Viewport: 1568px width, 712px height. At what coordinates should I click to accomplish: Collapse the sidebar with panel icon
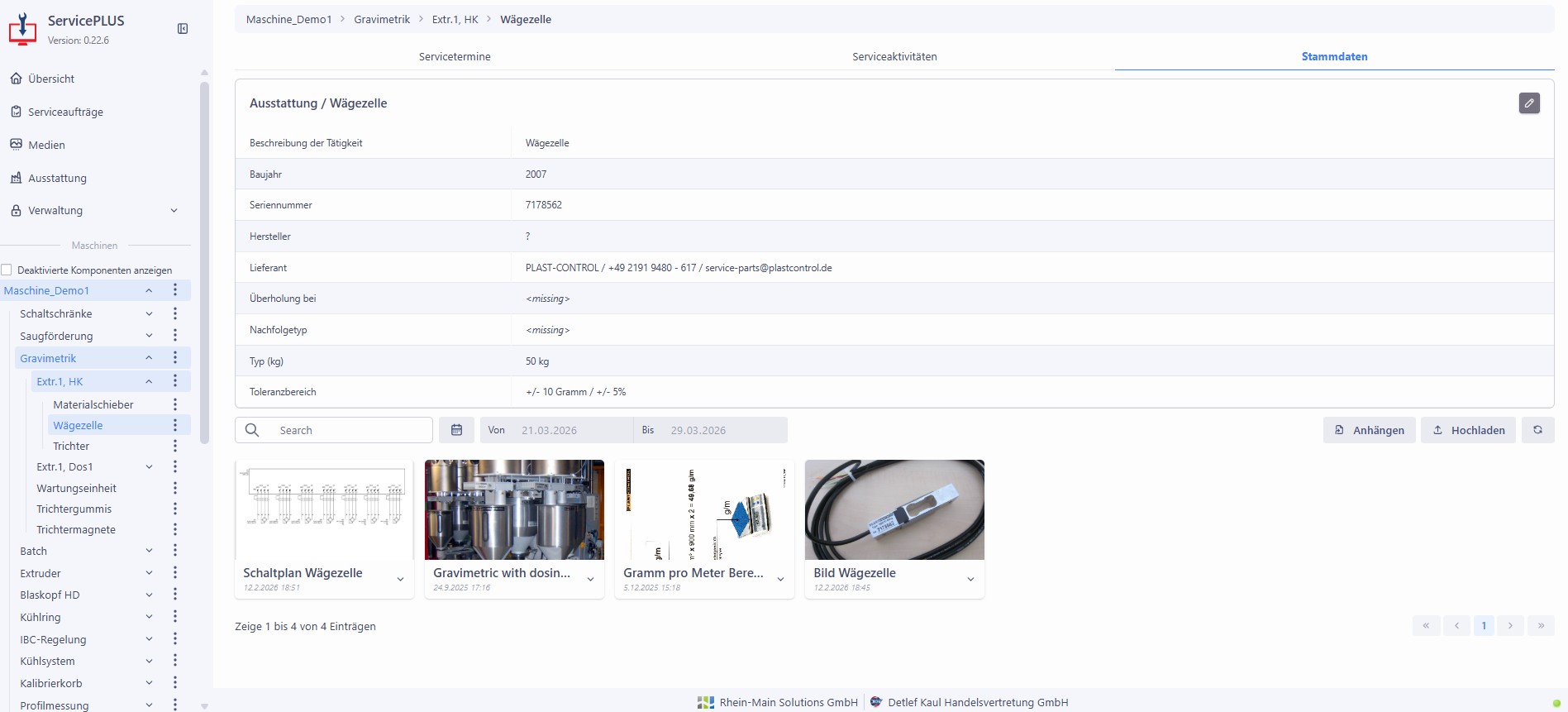click(x=183, y=29)
